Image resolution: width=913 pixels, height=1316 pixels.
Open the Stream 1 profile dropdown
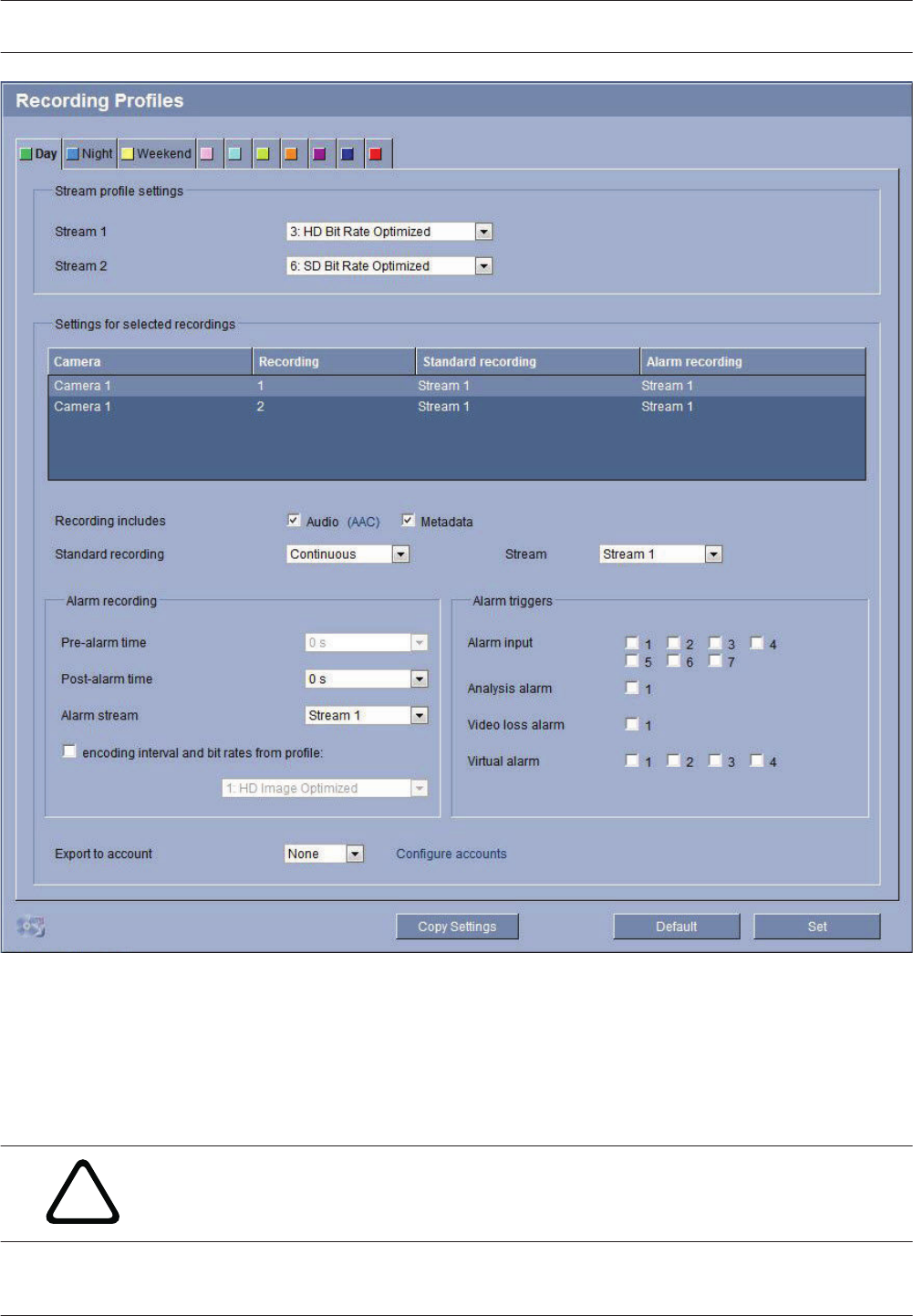(x=483, y=232)
